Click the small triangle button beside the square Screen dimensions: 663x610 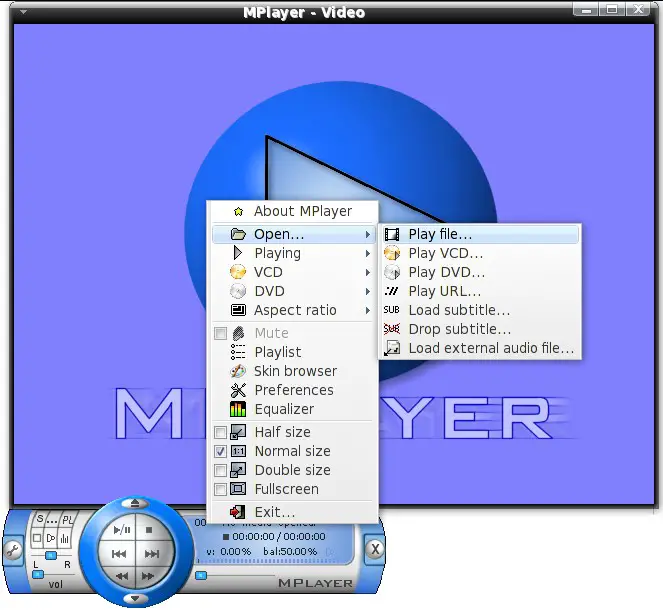[x=51, y=538]
